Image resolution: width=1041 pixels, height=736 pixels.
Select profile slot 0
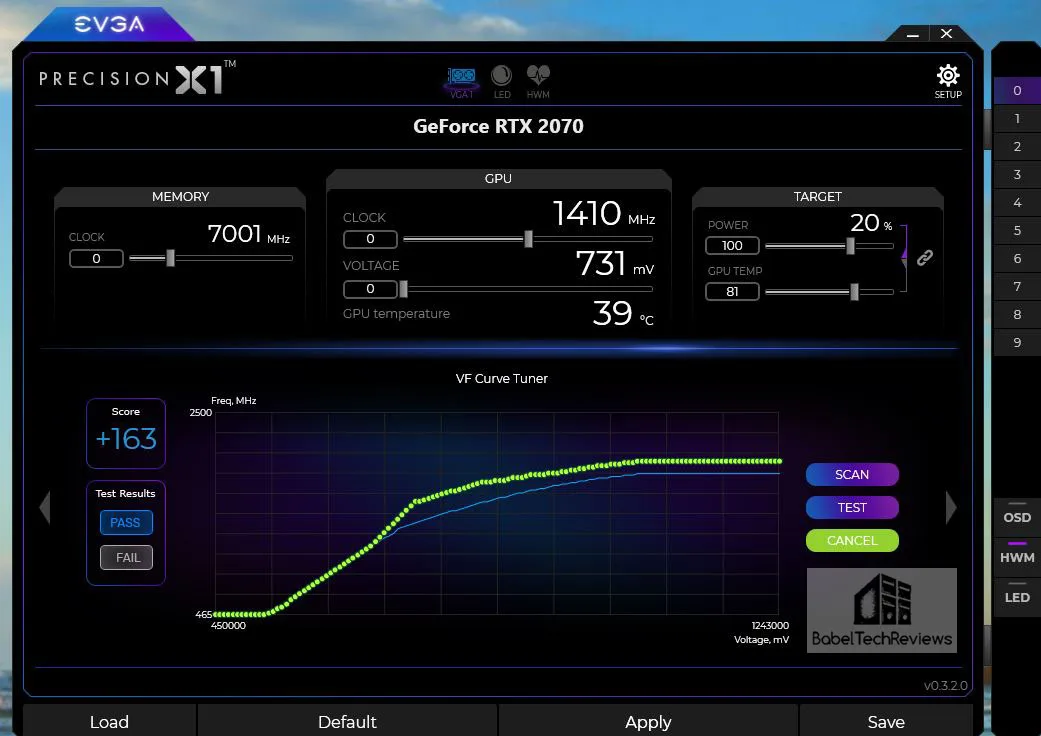1016,91
